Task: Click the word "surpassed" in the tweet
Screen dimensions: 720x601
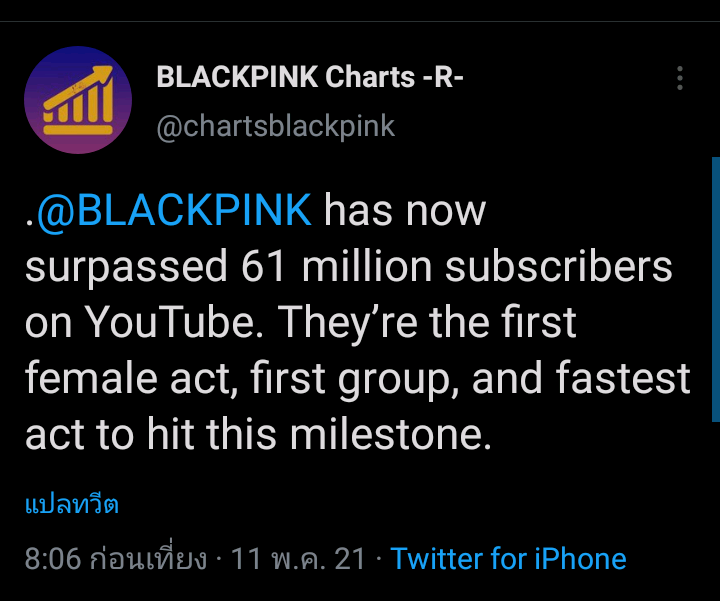Action: 125,268
